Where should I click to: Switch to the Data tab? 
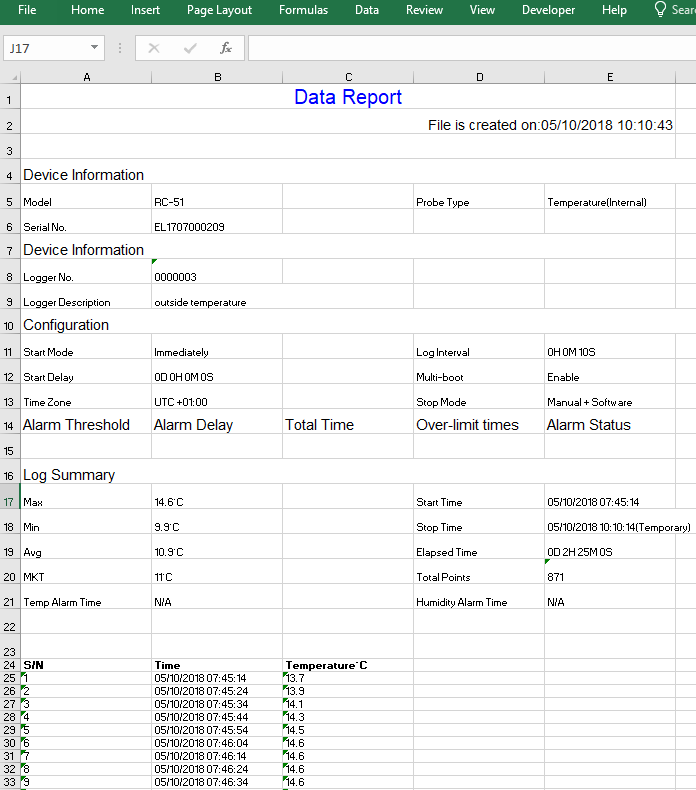point(367,10)
